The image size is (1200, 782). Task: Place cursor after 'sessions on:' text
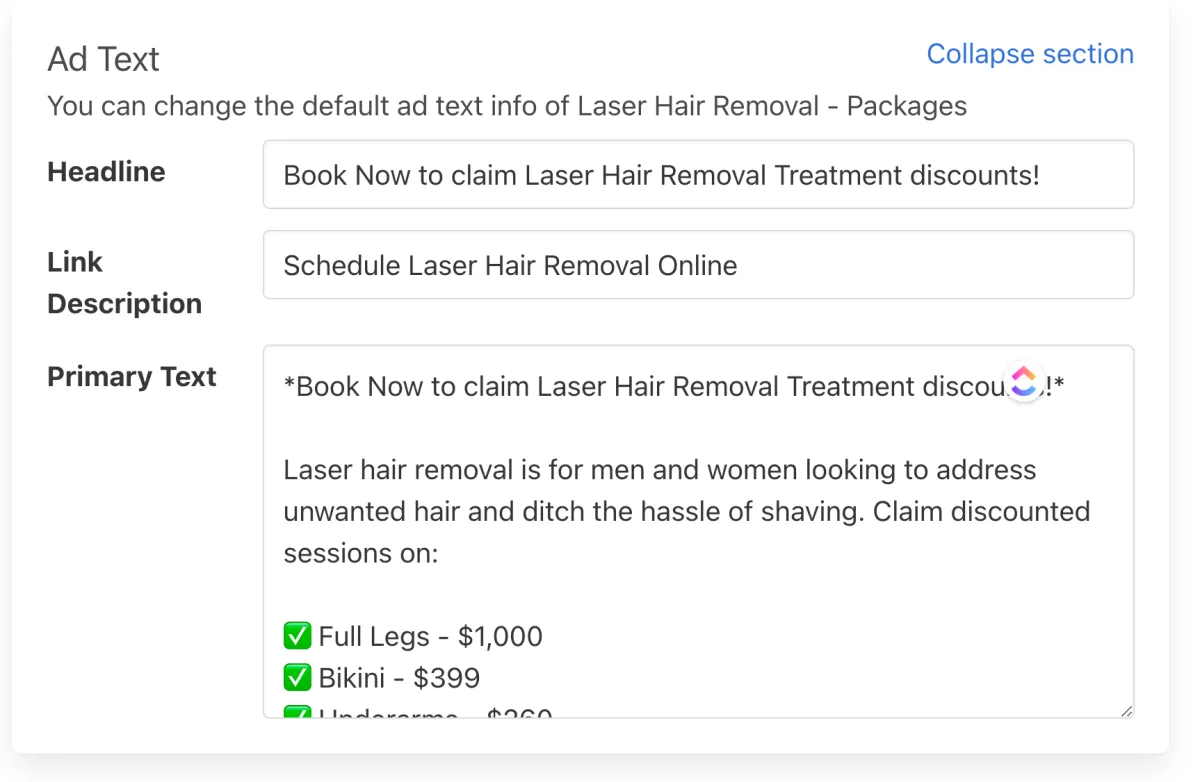(x=441, y=553)
